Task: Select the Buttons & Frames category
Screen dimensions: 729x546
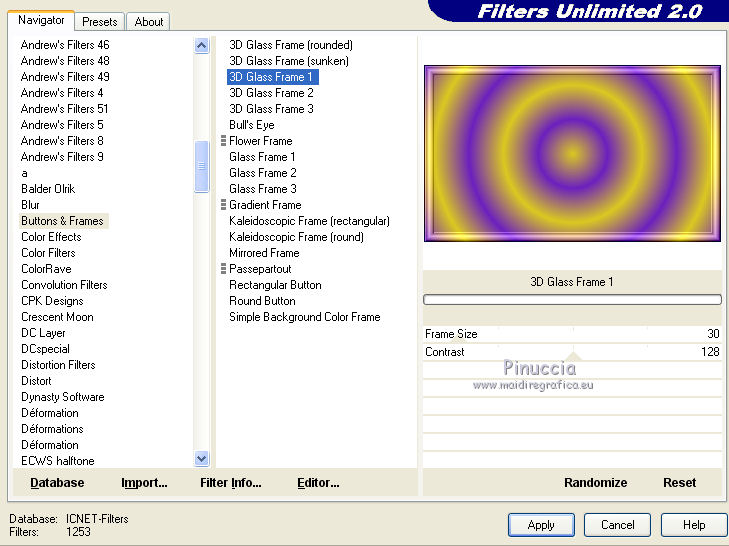Action: [64, 221]
